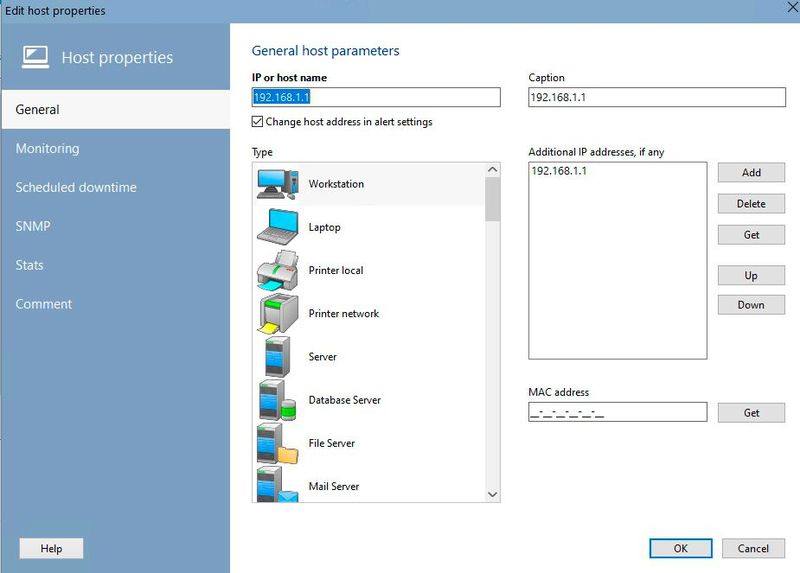Image resolution: width=800 pixels, height=573 pixels.
Task: Select the Server label in Type list
Action: point(322,357)
